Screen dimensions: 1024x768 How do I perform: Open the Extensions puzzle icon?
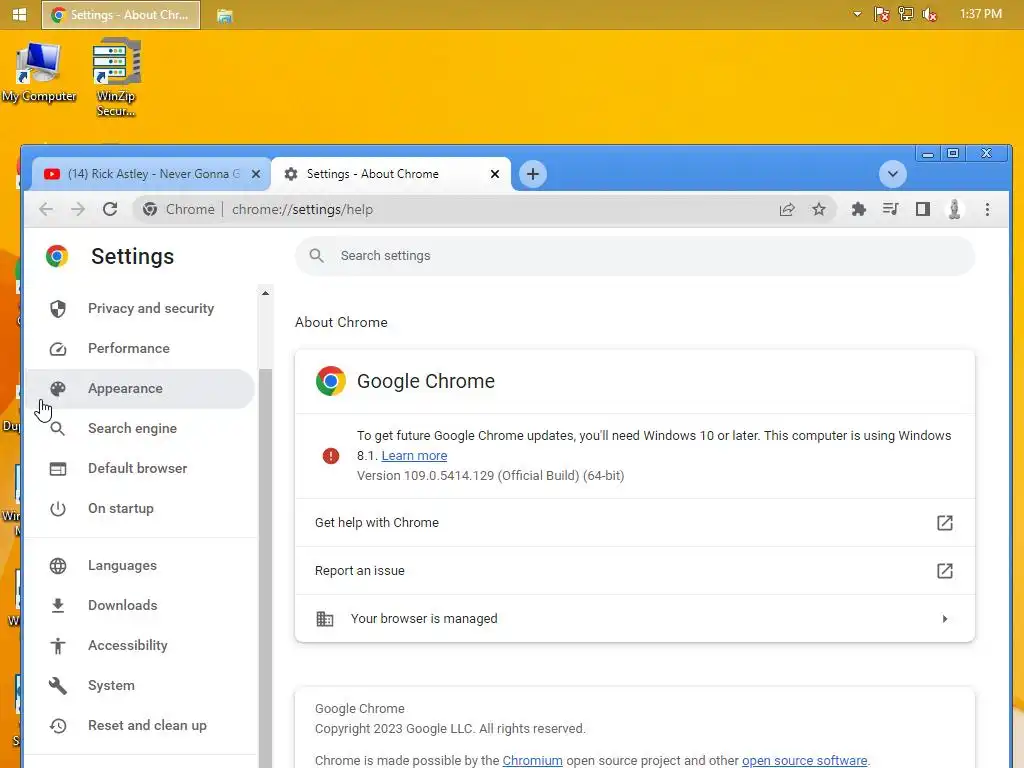tap(859, 209)
